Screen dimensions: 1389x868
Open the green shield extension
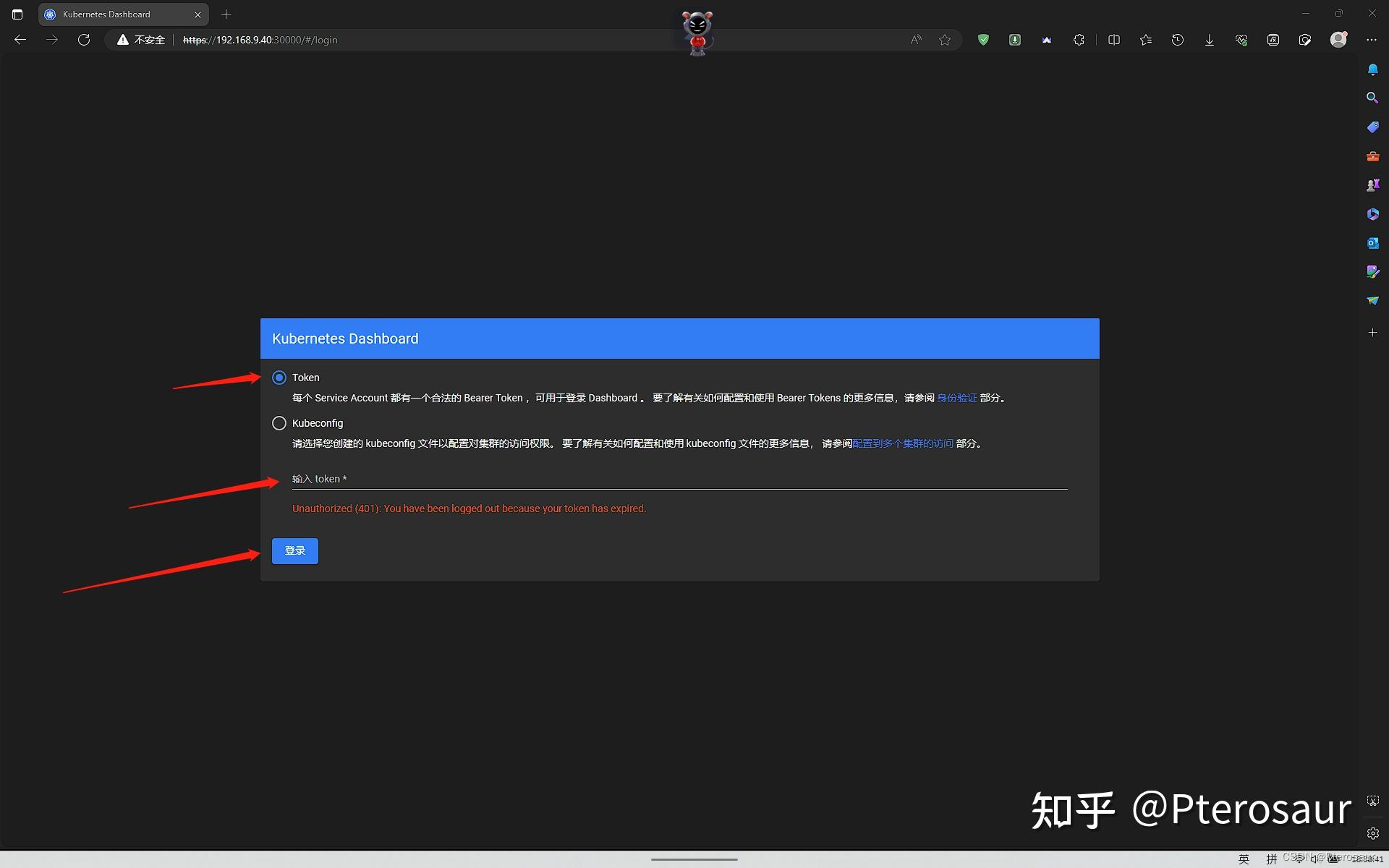pos(983,40)
